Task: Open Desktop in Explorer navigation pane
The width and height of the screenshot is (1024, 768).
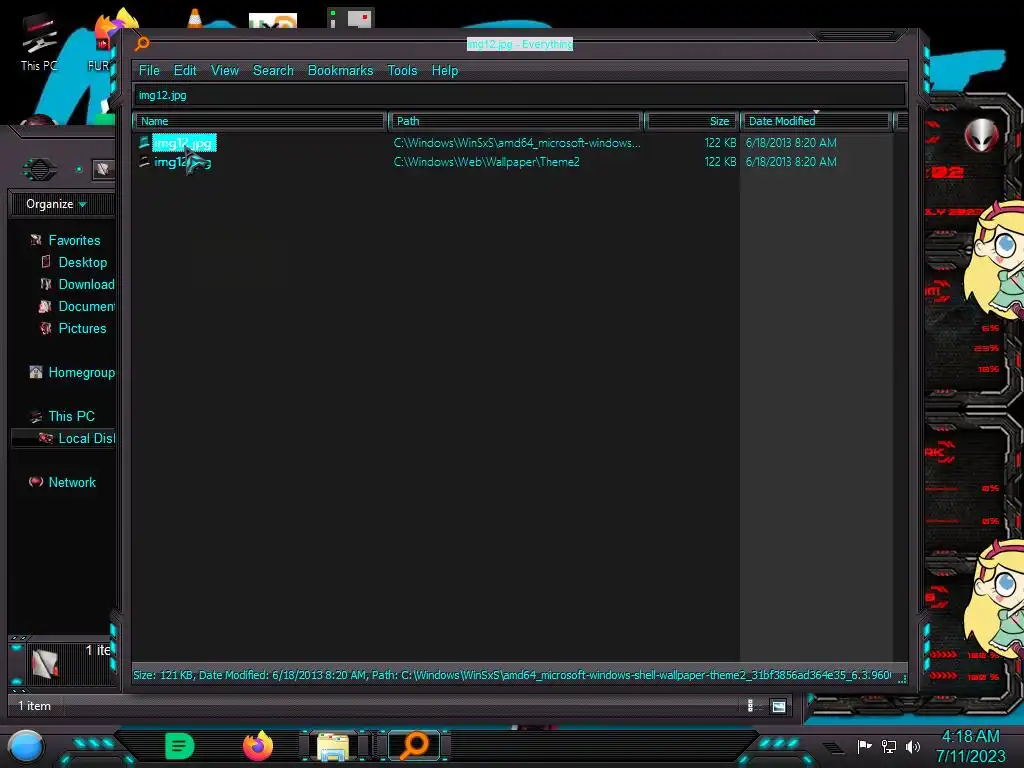Action: [82, 263]
